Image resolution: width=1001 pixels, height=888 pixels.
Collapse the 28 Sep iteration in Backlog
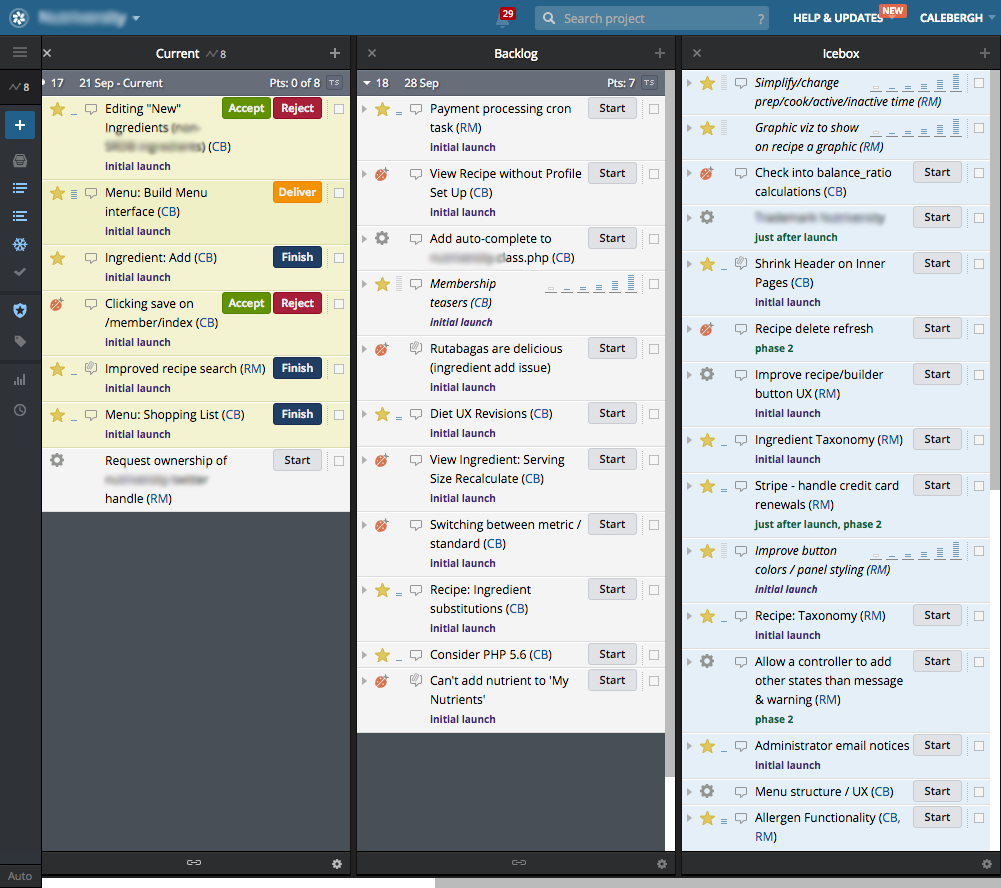point(367,83)
